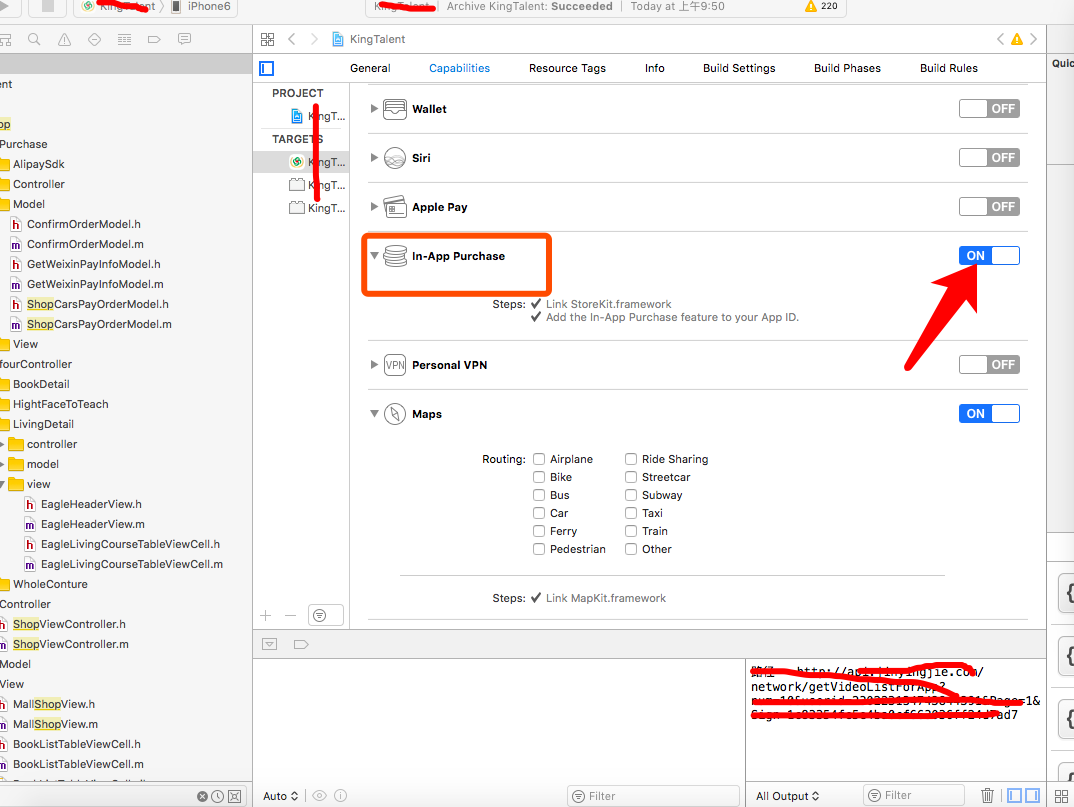Switch to the Info tab
Screen dimensions: 1074x807
[x=655, y=68]
